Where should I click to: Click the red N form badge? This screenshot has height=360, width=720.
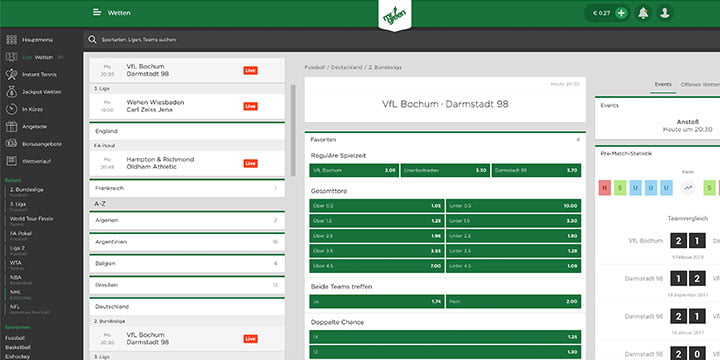605,187
